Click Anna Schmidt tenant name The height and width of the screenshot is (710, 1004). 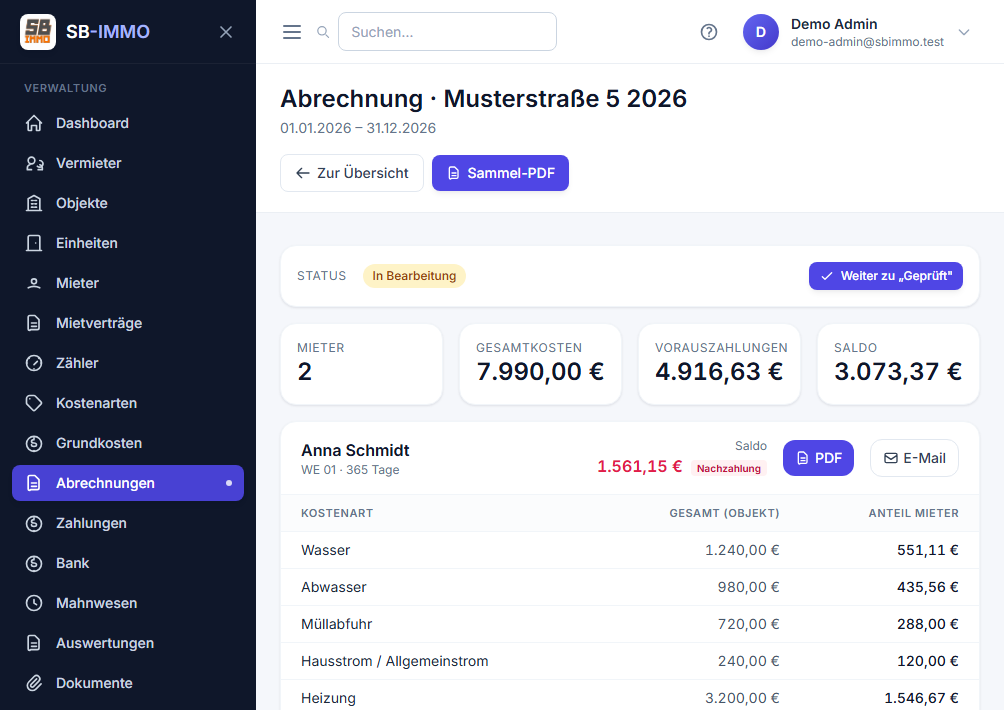coord(355,451)
